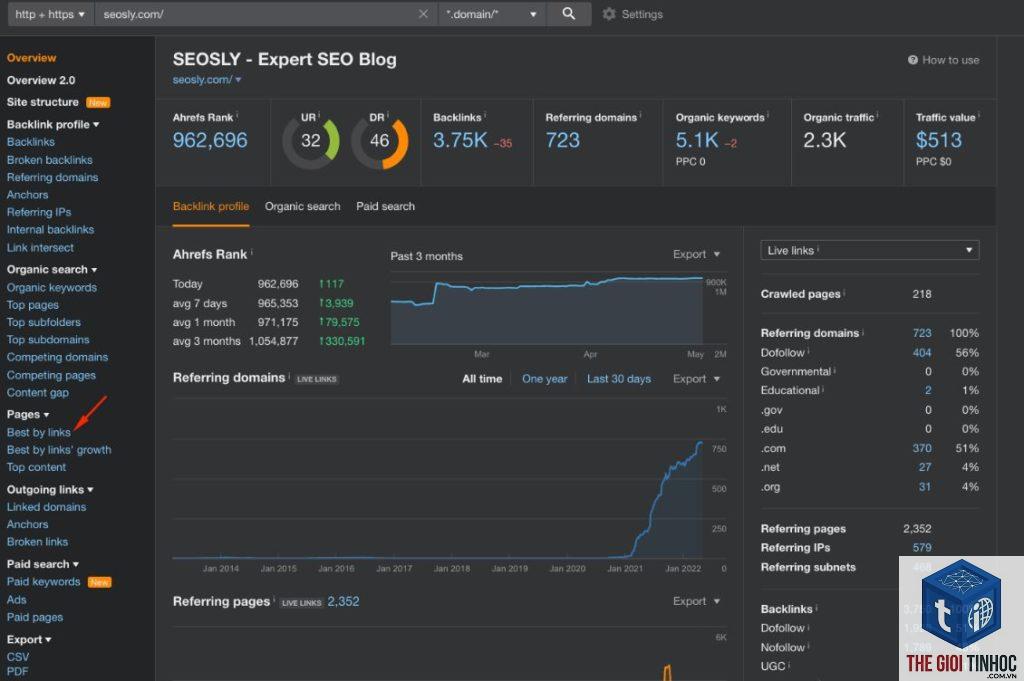Click the 370 .com domains count
Image resolution: width=1024 pixels, height=681 pixels.
pyautogui.click(x=922, y=448)
